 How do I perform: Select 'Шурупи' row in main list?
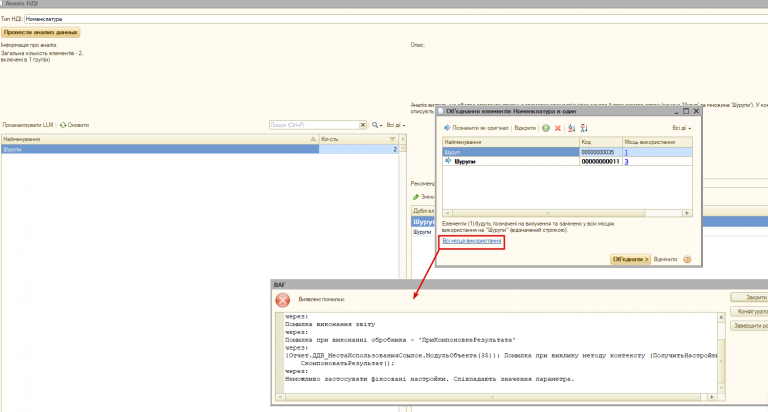(x=200, y=149)
